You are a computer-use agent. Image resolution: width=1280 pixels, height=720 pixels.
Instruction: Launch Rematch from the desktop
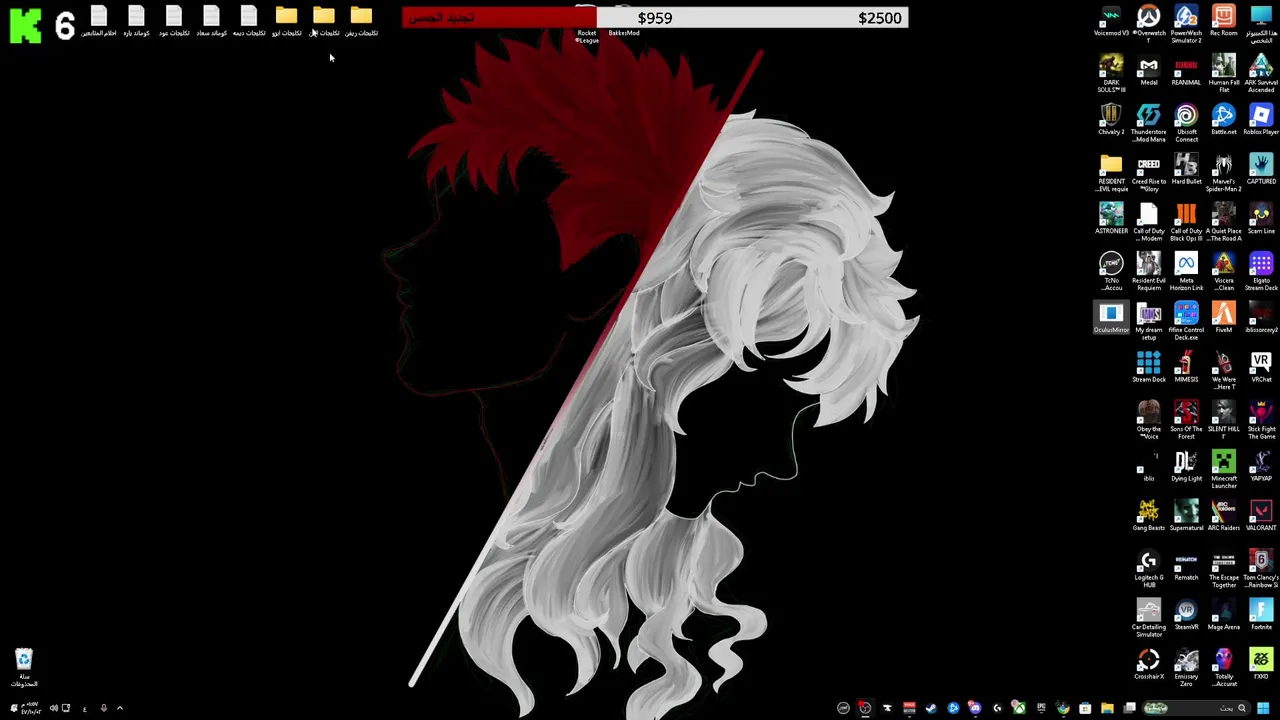pyautogui.click(x=1186, y=566)
